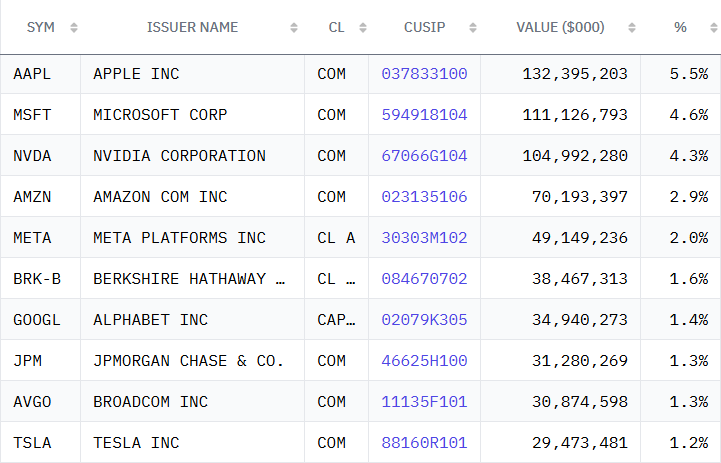The image size is (721, 463).
Task: Open Nvidia CUSIP link 67066G104
Action: 424,156
